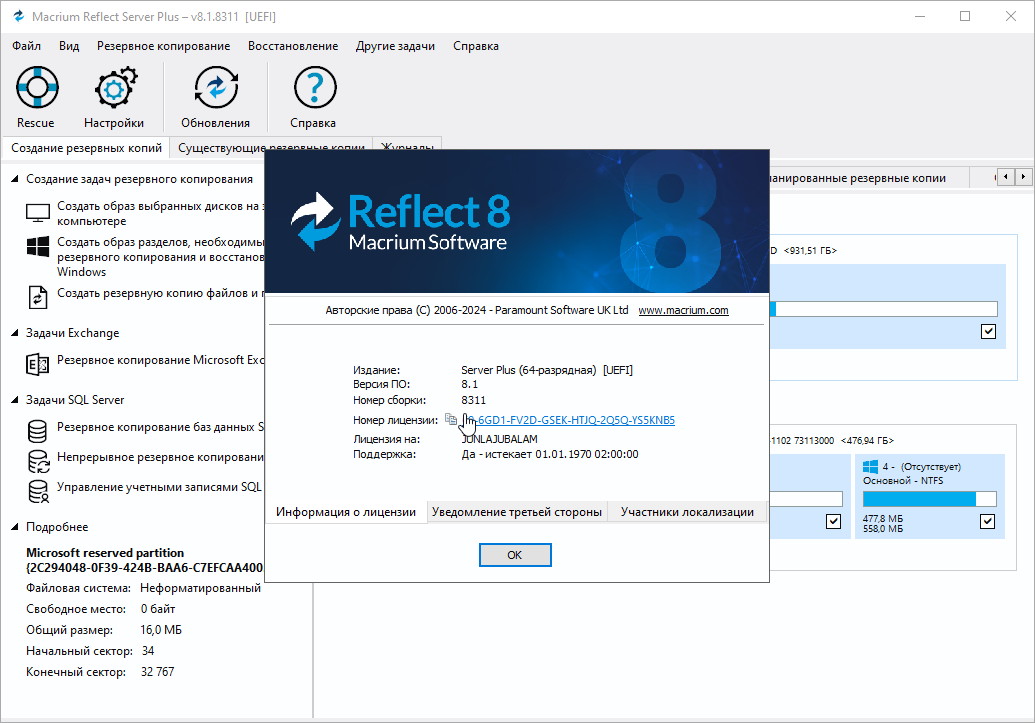Click the usage bar of the 931,51 ГБ disk

[x=883, y=309]
